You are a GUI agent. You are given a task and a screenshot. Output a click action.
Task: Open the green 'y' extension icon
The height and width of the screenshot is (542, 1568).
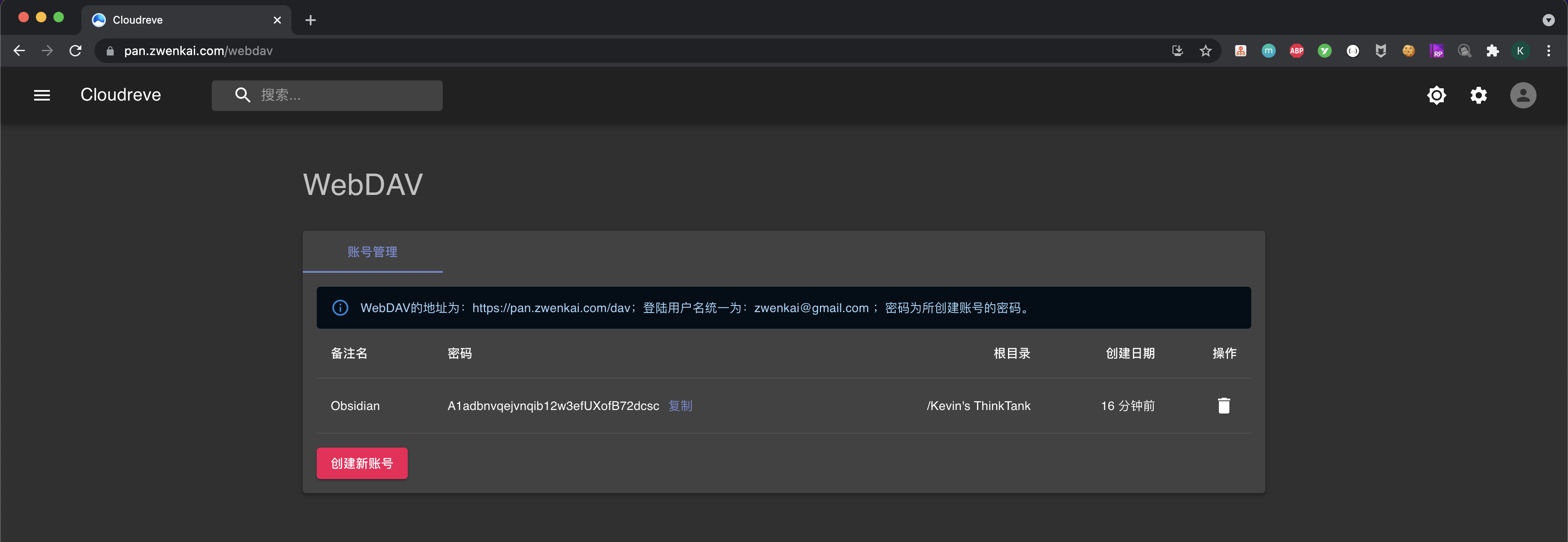click(1324, 51)
